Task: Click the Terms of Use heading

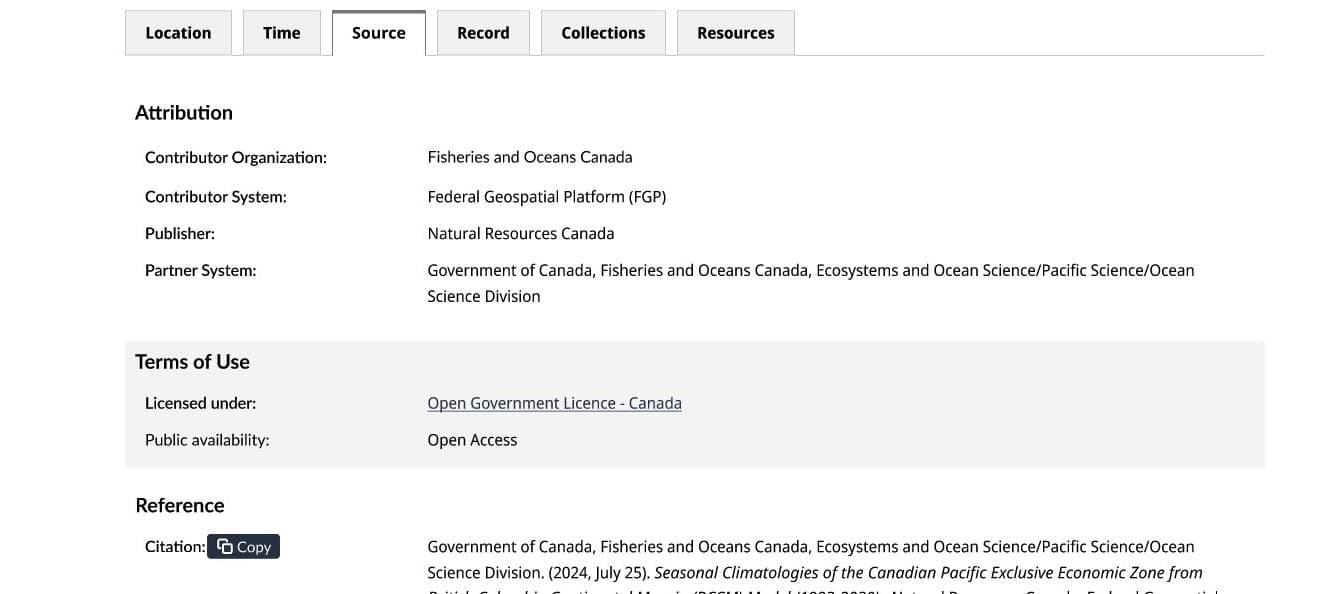Action: pyautogui.click(x=192, y=362)
